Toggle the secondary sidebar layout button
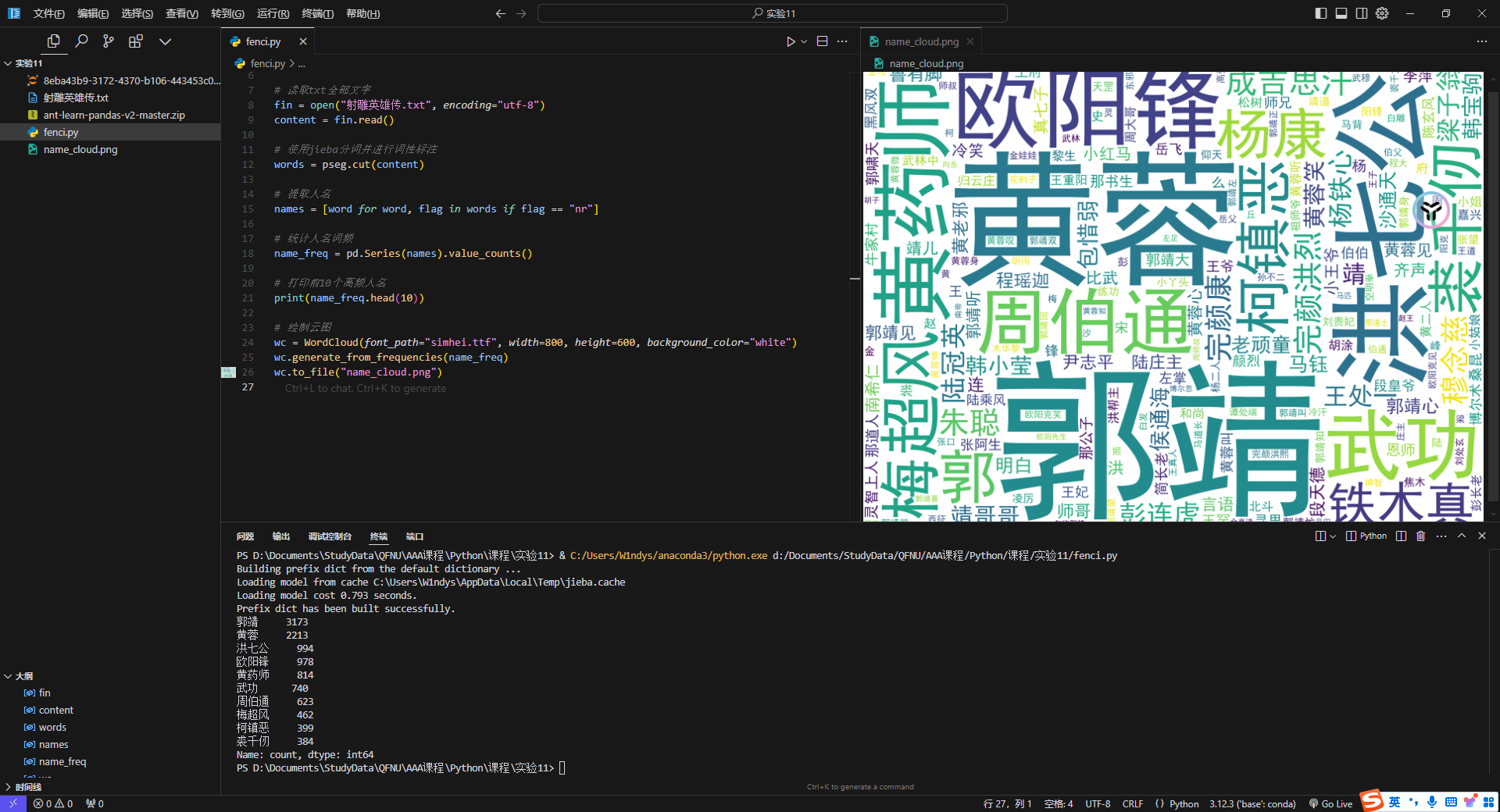 1362,13
